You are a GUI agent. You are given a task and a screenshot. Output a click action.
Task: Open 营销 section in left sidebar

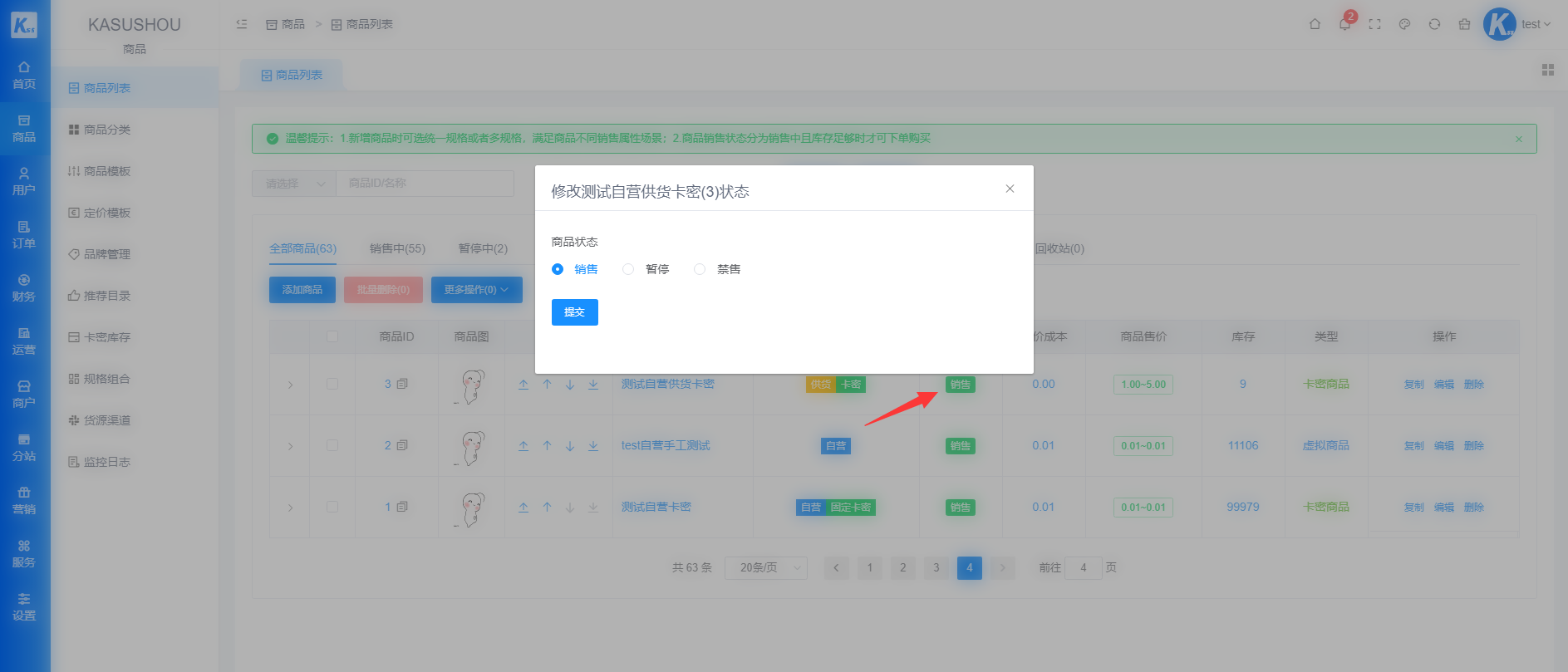(x=24, y=500)
